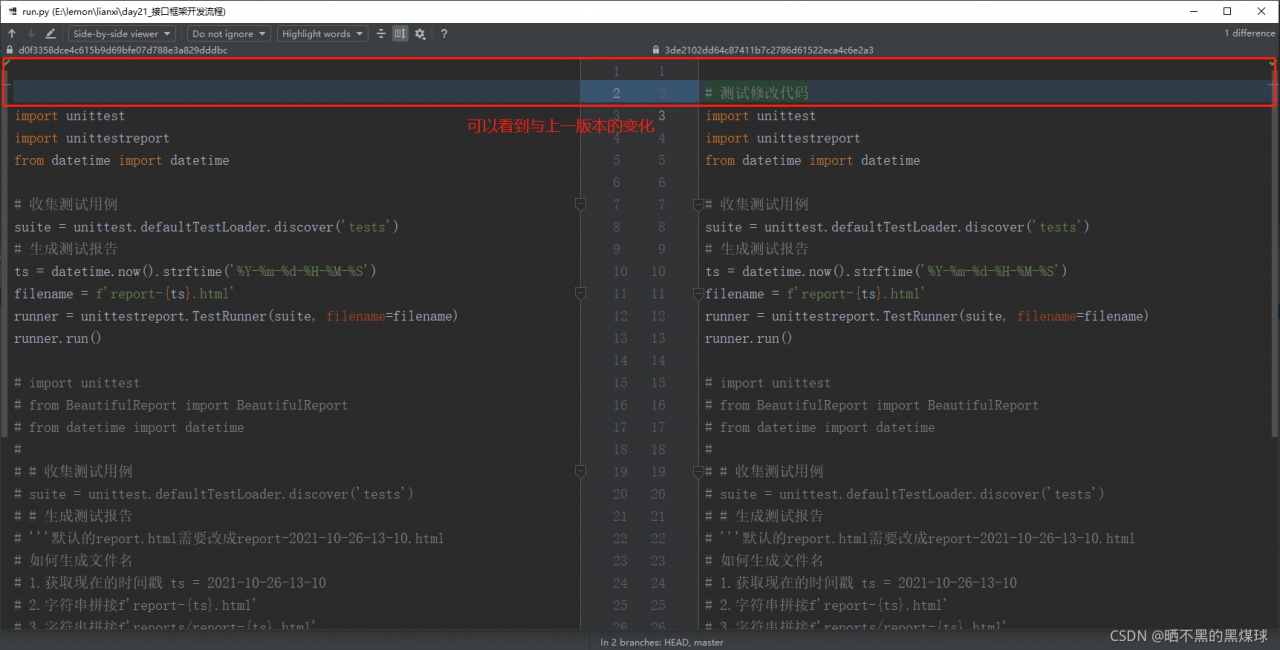Viewport: 1280px width, 650px height.
Task: Click 'runner.run()' in the right pane
Action: pos(749,338)
